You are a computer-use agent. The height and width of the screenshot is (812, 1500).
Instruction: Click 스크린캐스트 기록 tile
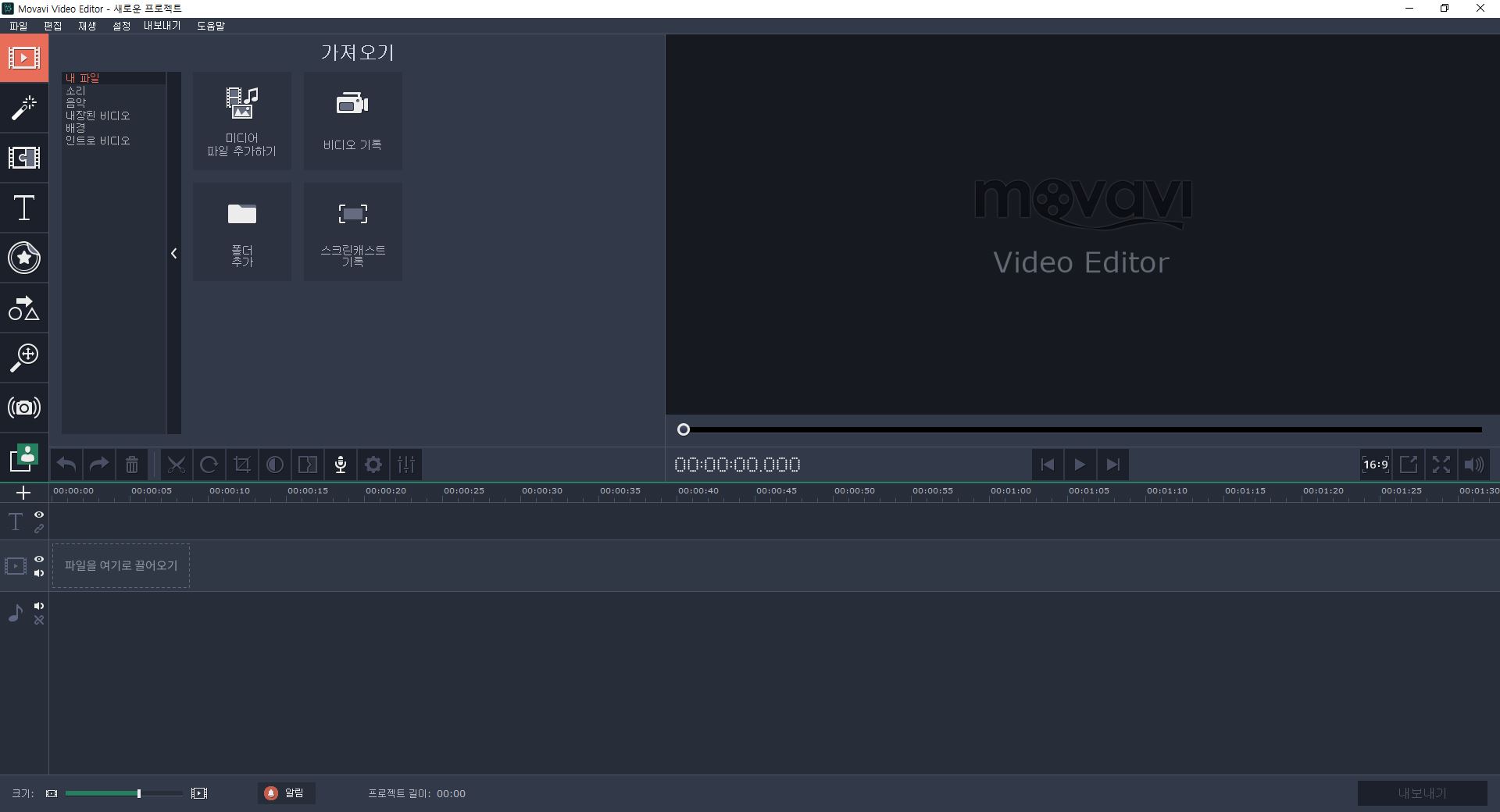(x=353, y=232)
